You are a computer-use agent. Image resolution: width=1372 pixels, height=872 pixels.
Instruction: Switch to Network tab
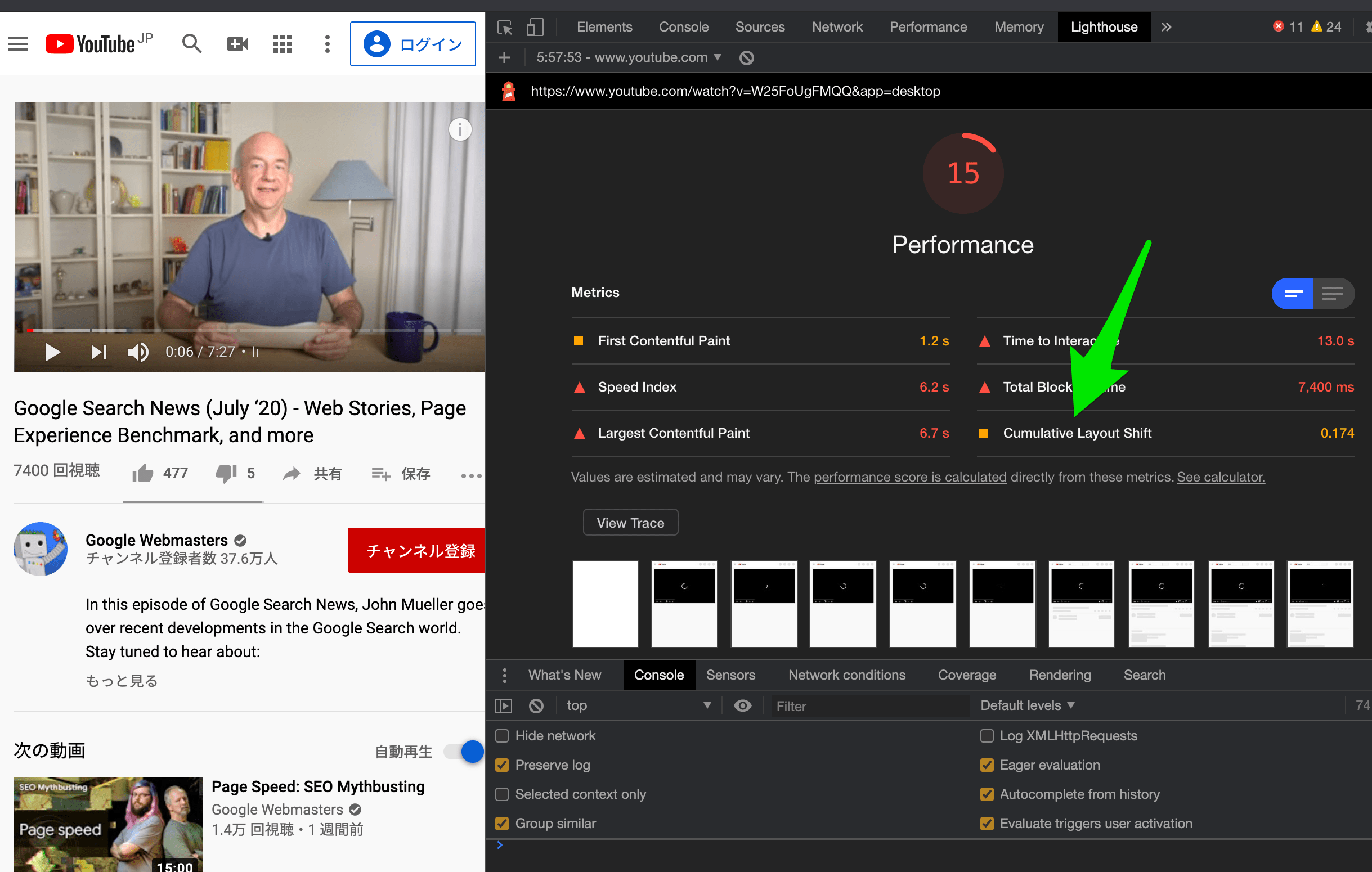coord(837,27)
